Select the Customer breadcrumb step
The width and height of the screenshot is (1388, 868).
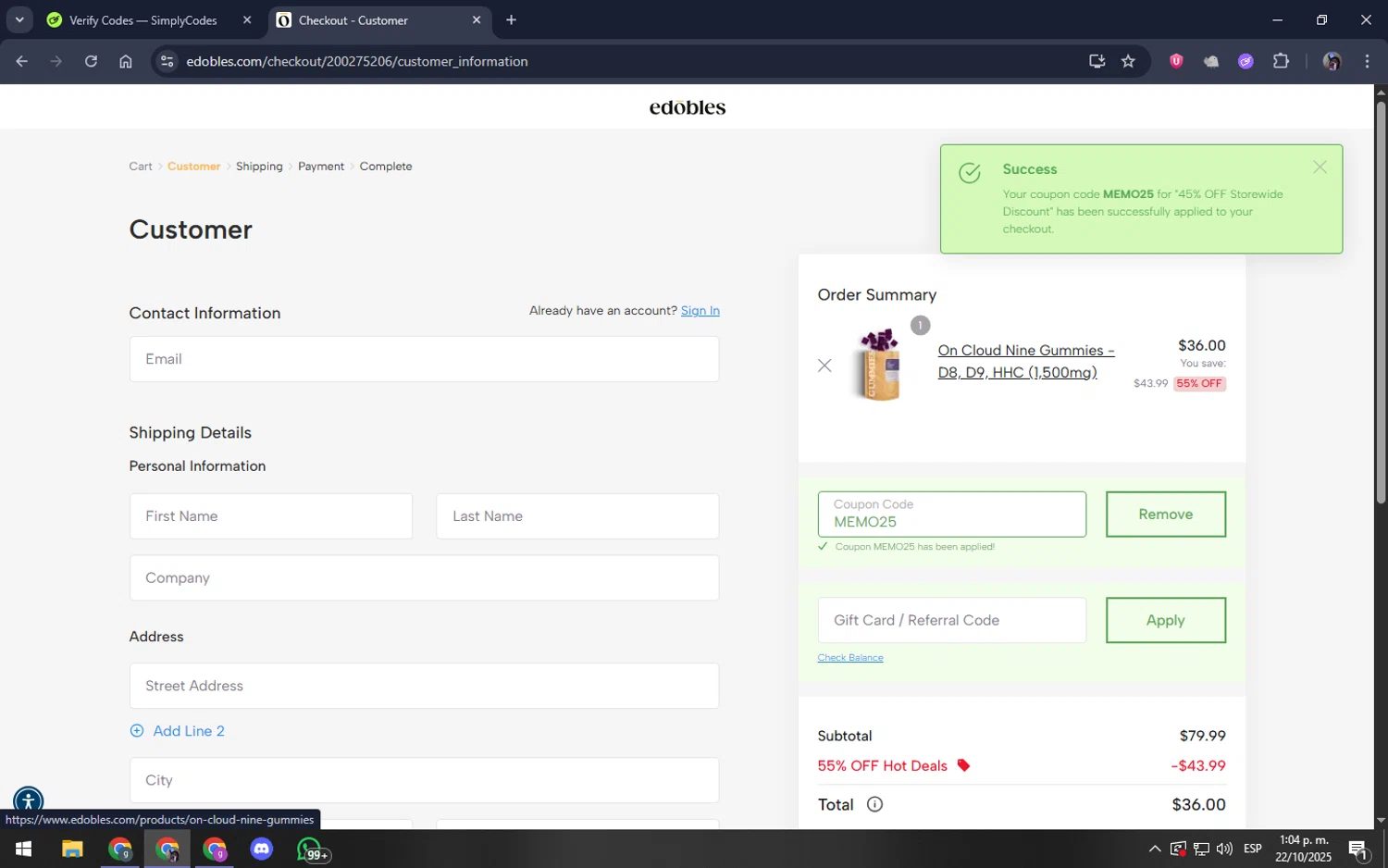pyautogui.click(x=193, y=167)
